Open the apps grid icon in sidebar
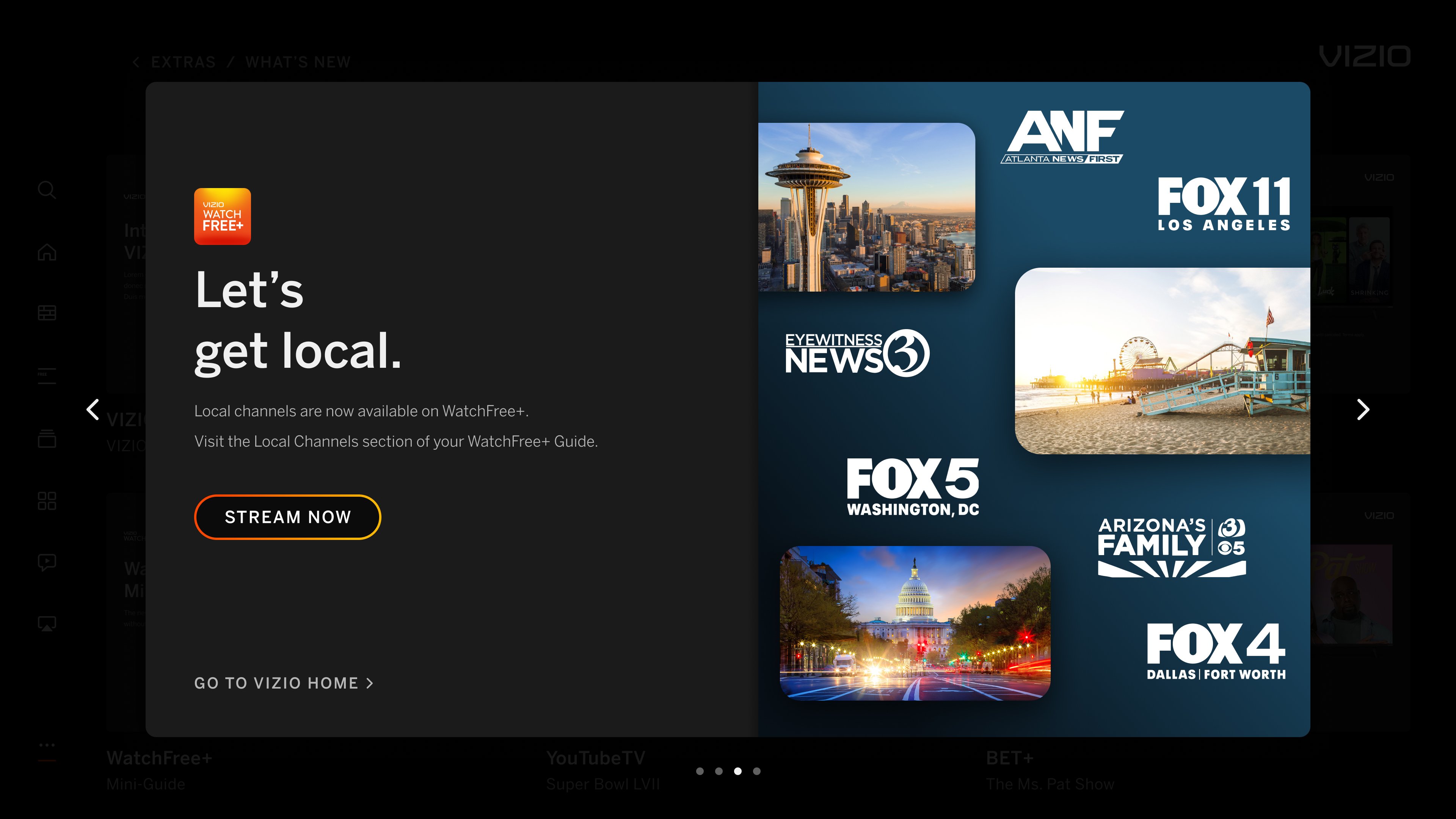 coord(47,500)
